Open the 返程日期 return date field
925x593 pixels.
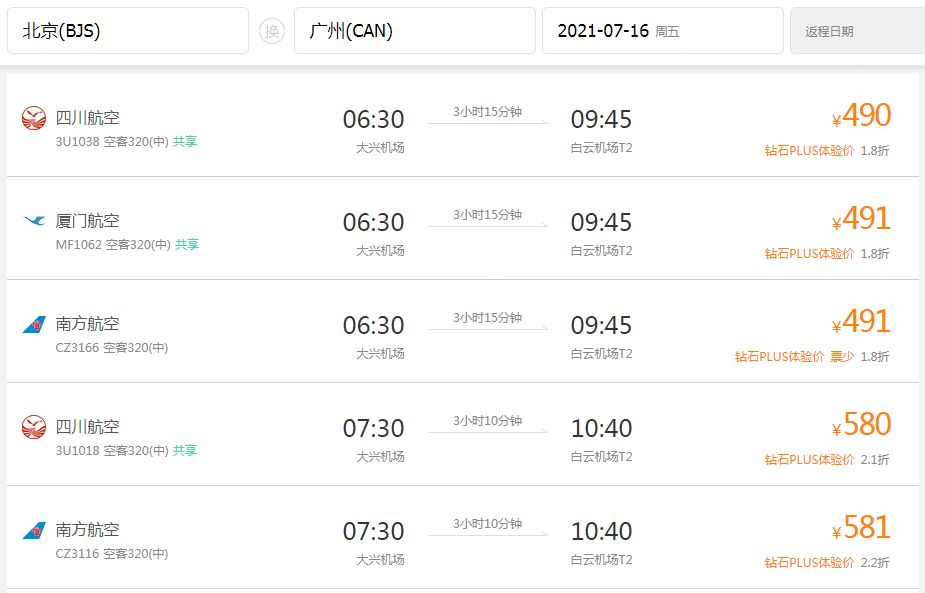[858, 31]
